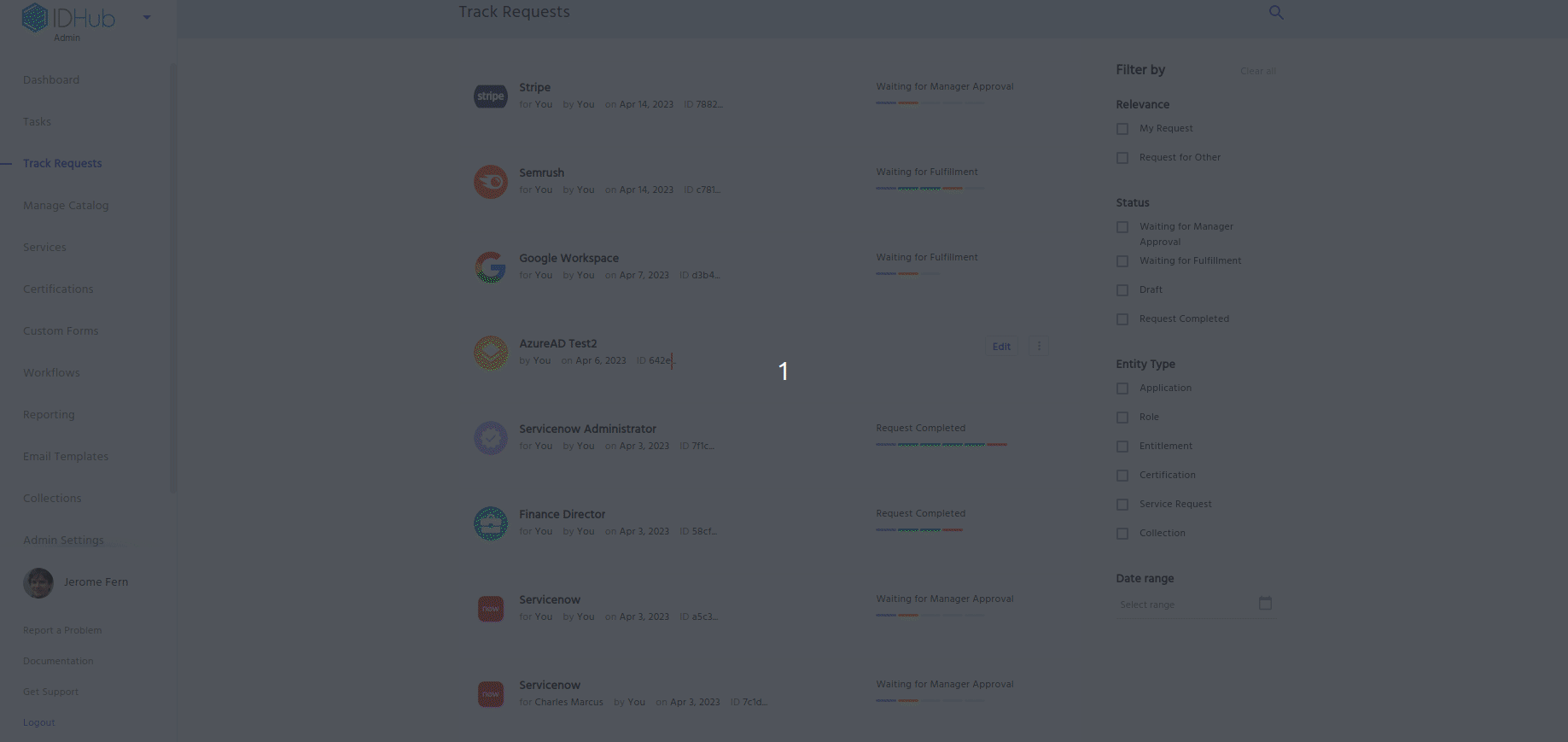The height and width of the screenshot is (742, 1568).
Task: Click the Semrush request icon
Action: click(x=491, y=182)
